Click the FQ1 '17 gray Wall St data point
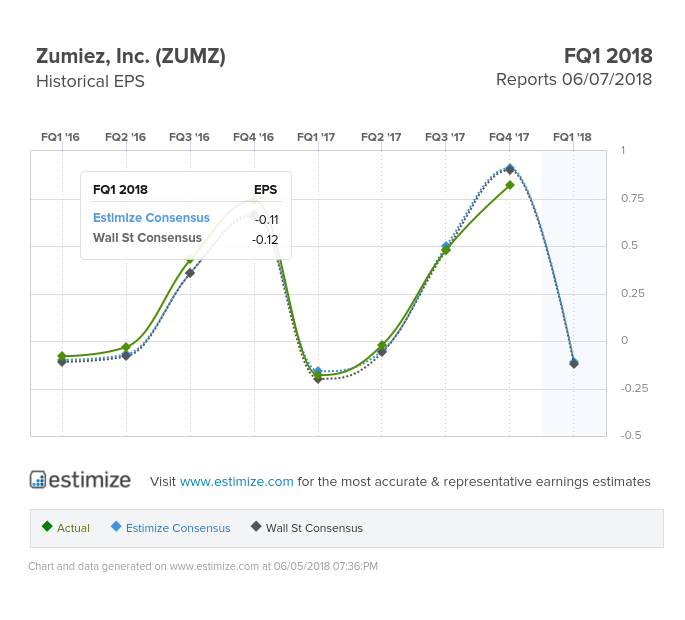The height and width of the screenshot is (620, 685). (318, 379)
